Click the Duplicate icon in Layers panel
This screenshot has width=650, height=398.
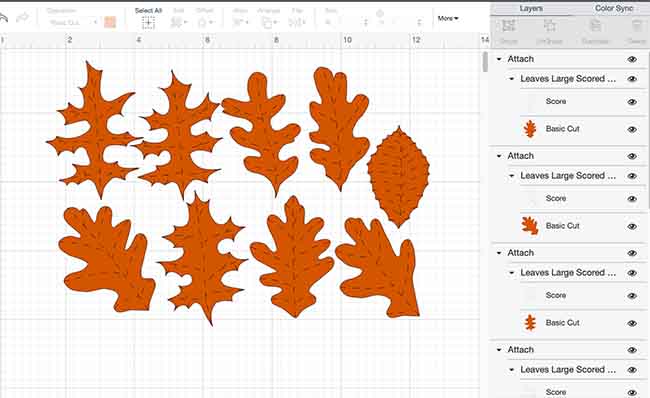tap(595, 26)
